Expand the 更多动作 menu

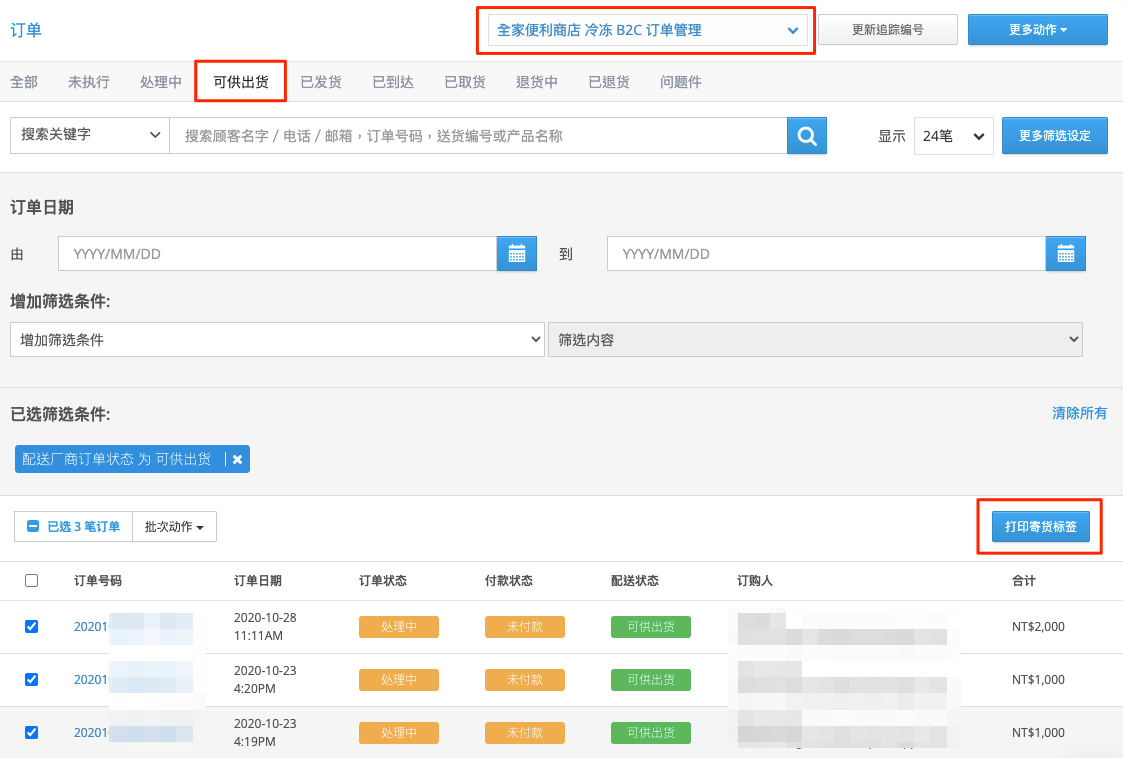click(1038, 29)
